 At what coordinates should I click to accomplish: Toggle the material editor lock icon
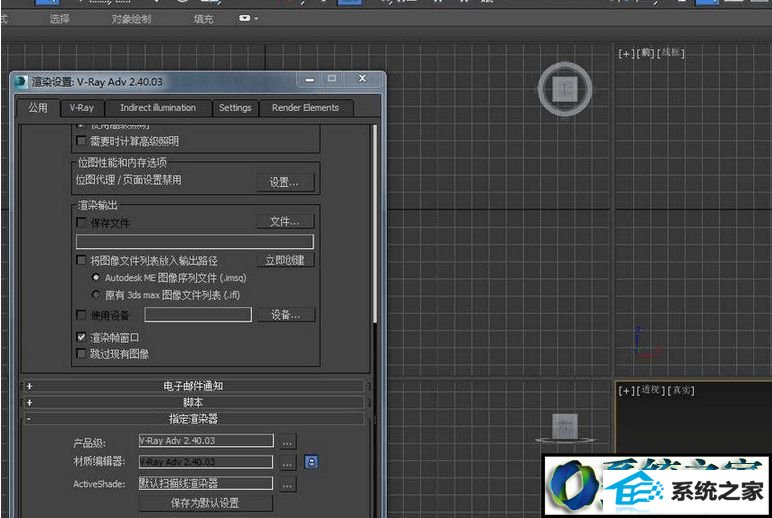click(x=311, y=462)
